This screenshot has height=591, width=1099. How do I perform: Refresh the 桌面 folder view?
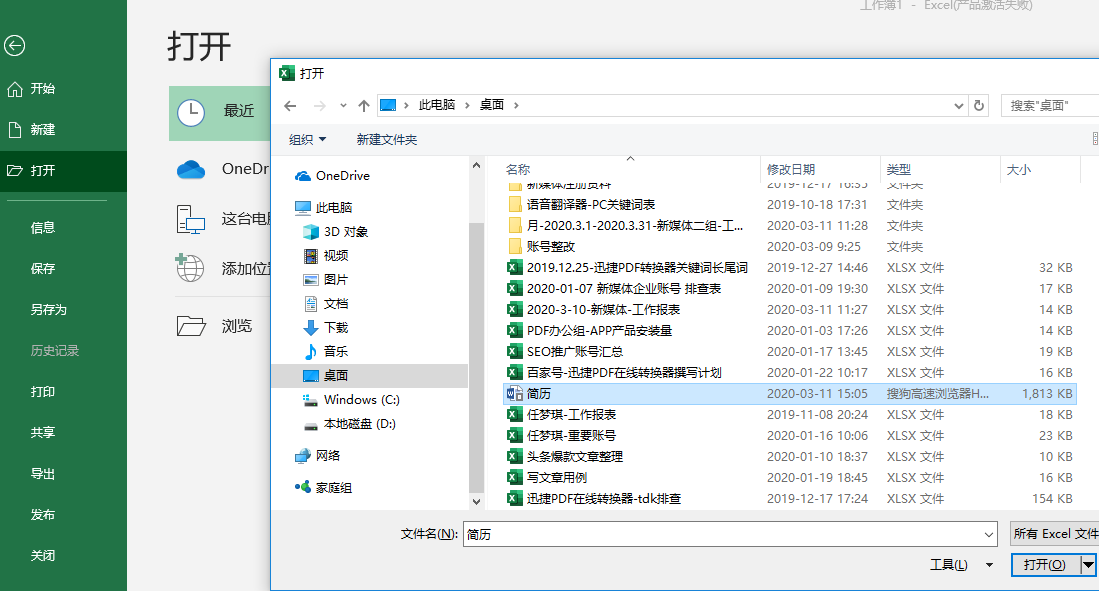point(979,106)
